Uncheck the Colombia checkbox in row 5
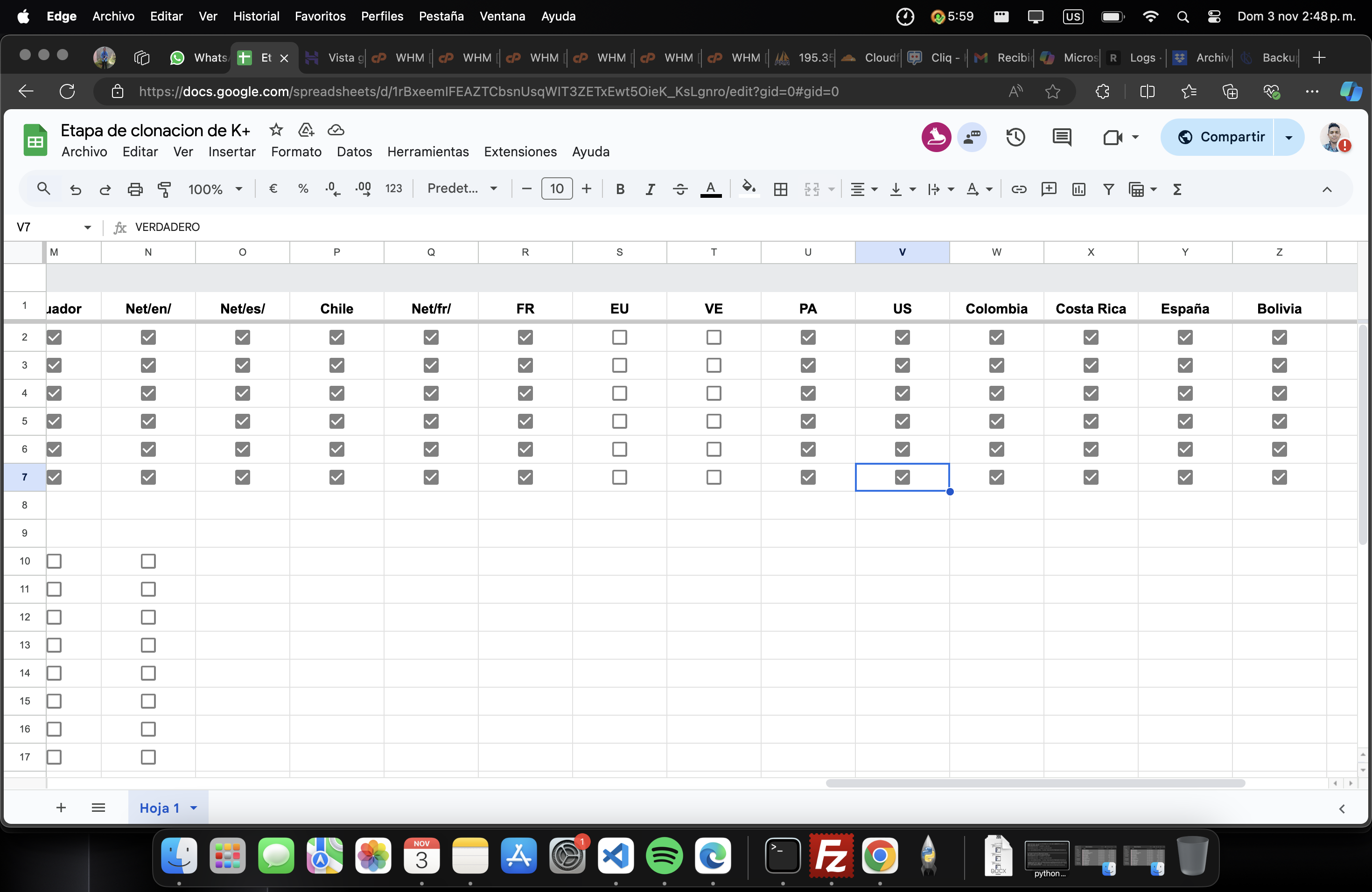Viewport: 1372px width, 892px height. click(x=997, y=421)
